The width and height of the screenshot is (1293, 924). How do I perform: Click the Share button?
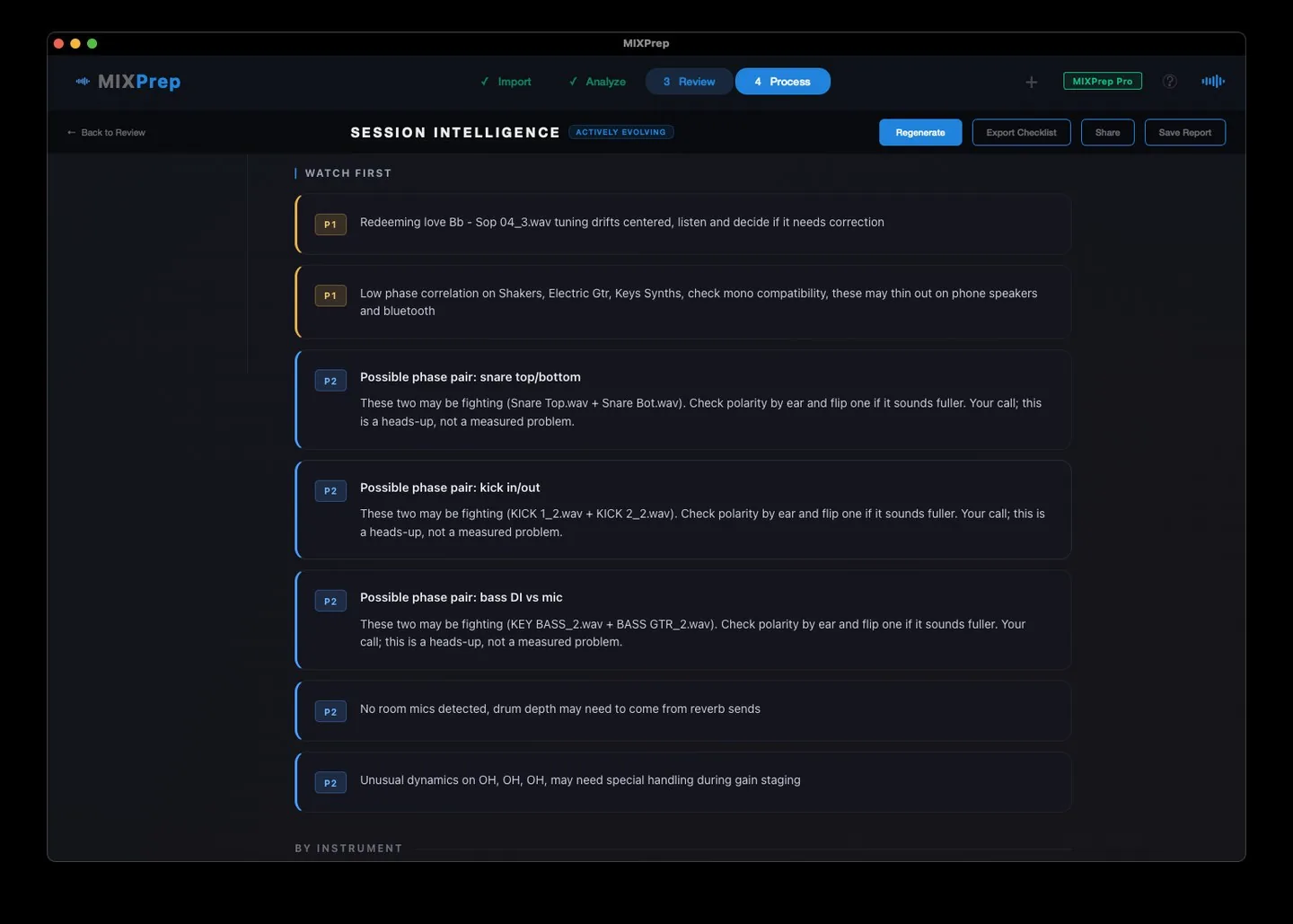[x=1107, y=132]
